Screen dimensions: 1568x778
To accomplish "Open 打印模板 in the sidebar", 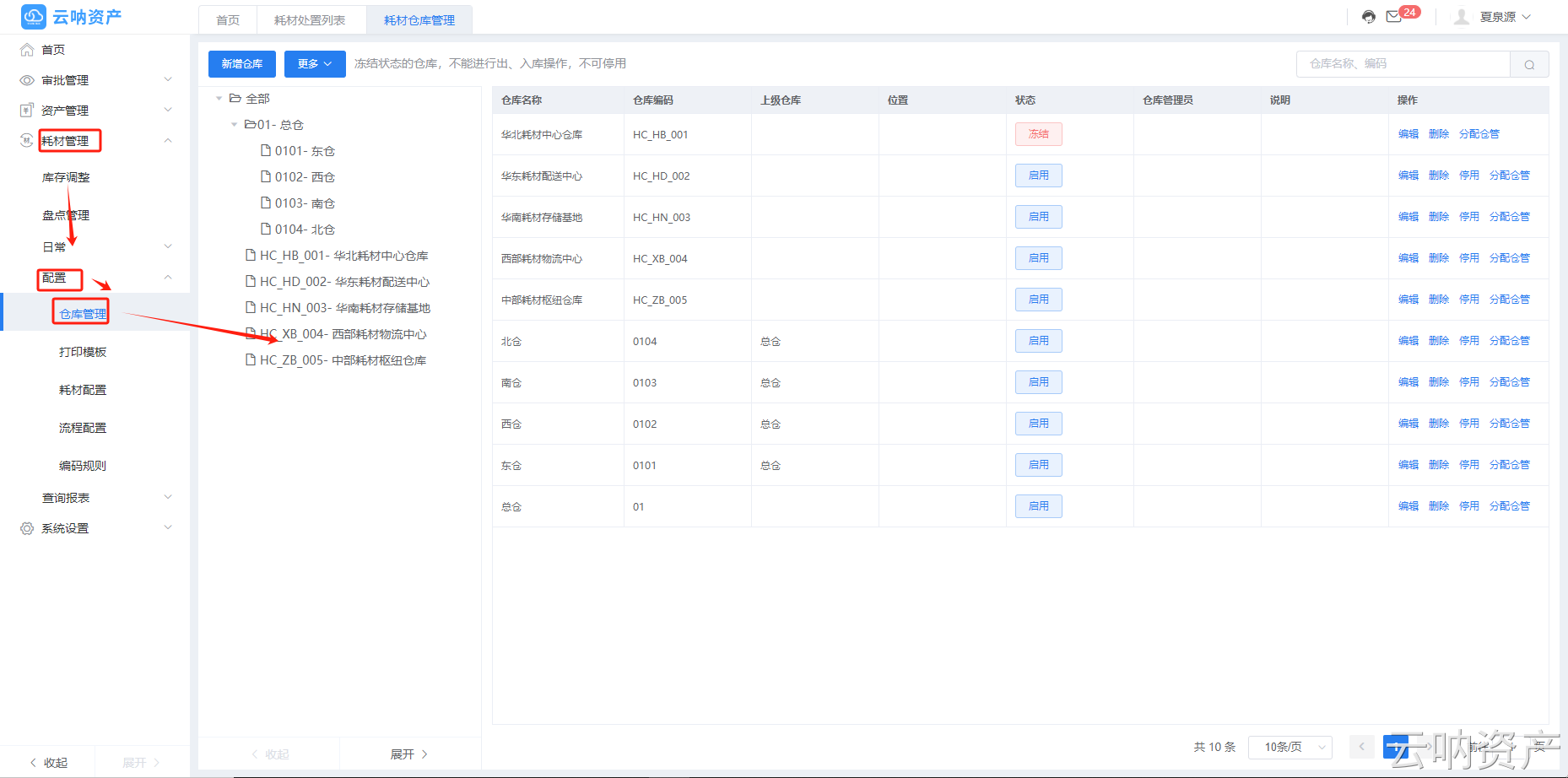I will tap(83, 352).
